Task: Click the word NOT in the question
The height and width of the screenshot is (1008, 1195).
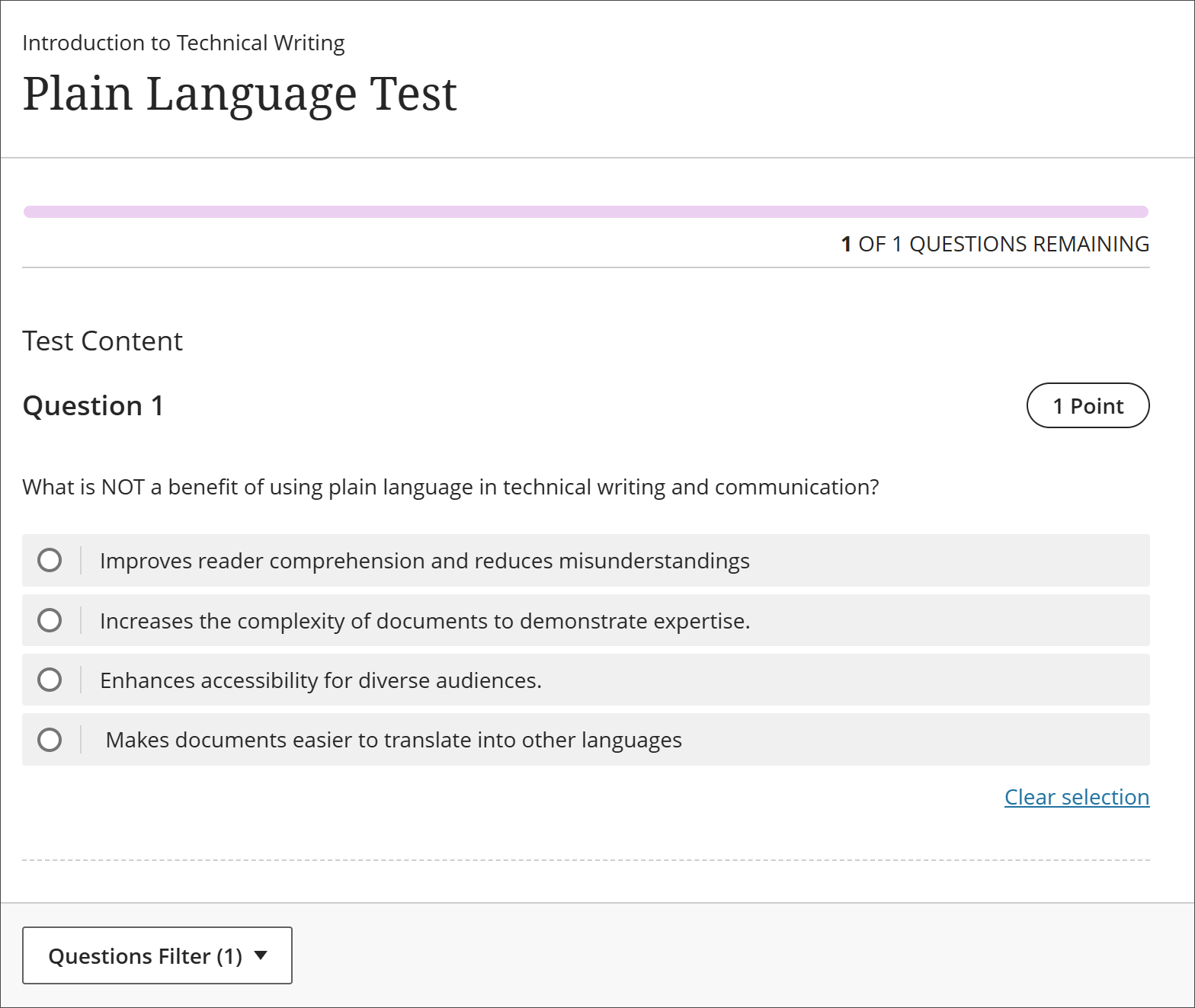Action: (x=123, y=487)
